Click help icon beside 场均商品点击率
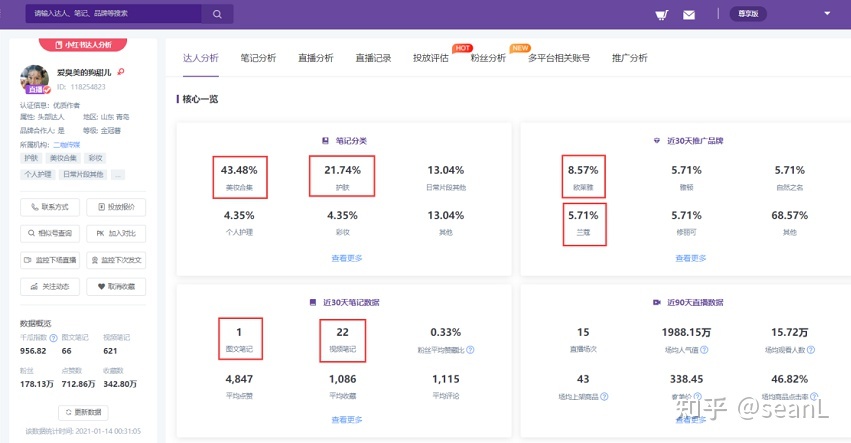 tap(814, 397)
